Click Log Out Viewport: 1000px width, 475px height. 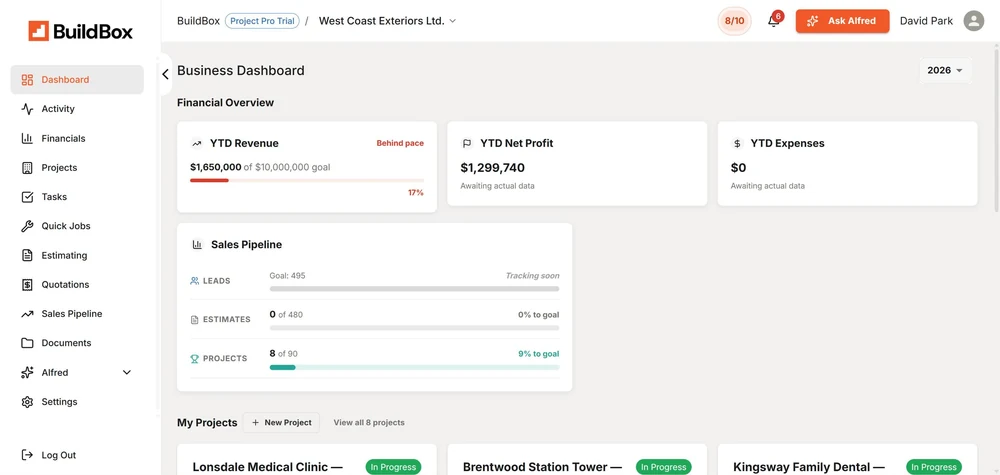[77, 455]
